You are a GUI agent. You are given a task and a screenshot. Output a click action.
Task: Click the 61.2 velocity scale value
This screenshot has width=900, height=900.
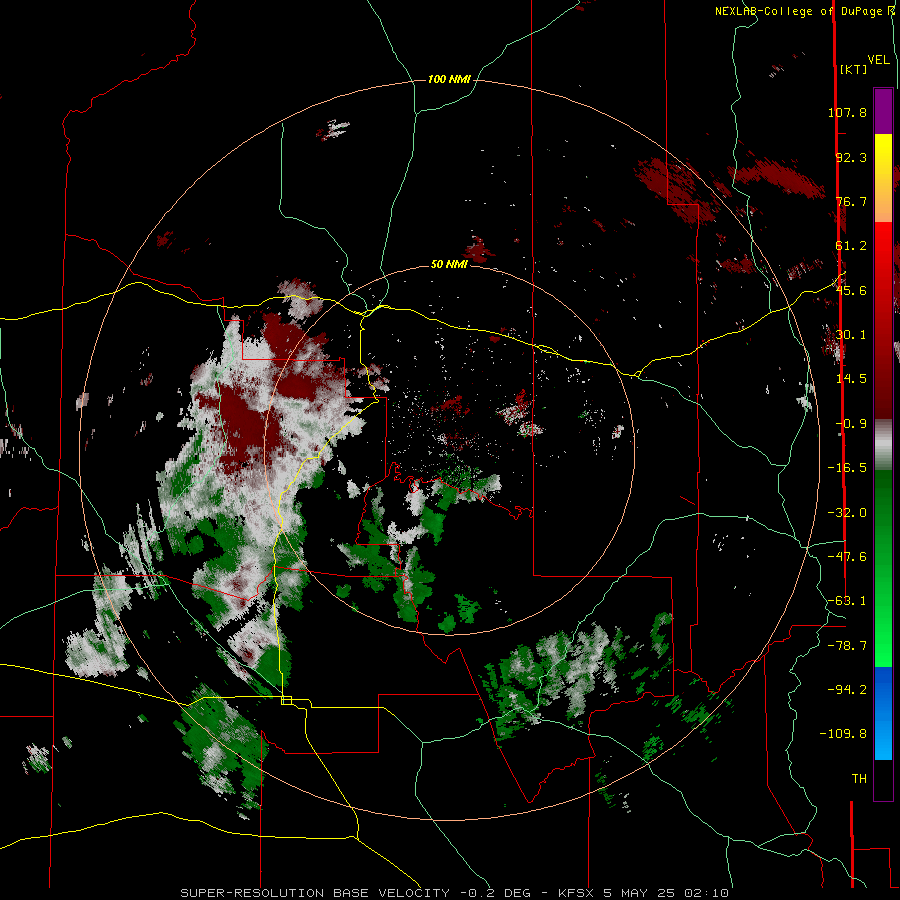851,246
